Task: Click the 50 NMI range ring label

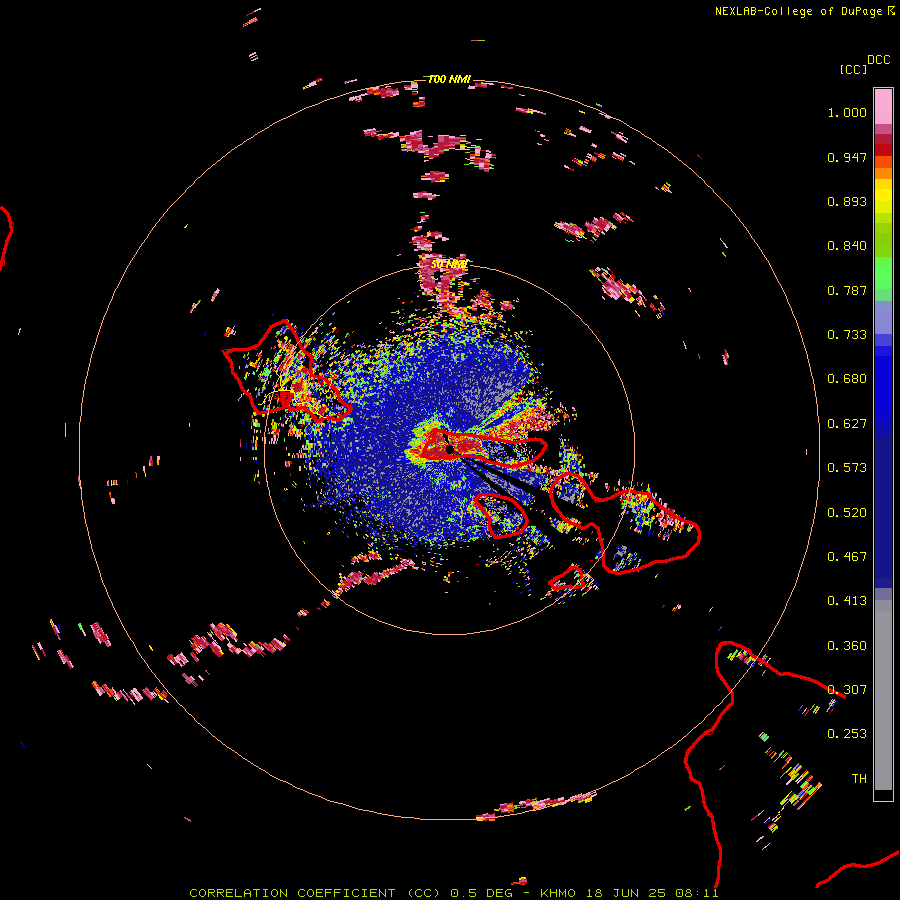Action: click(449, 264)
